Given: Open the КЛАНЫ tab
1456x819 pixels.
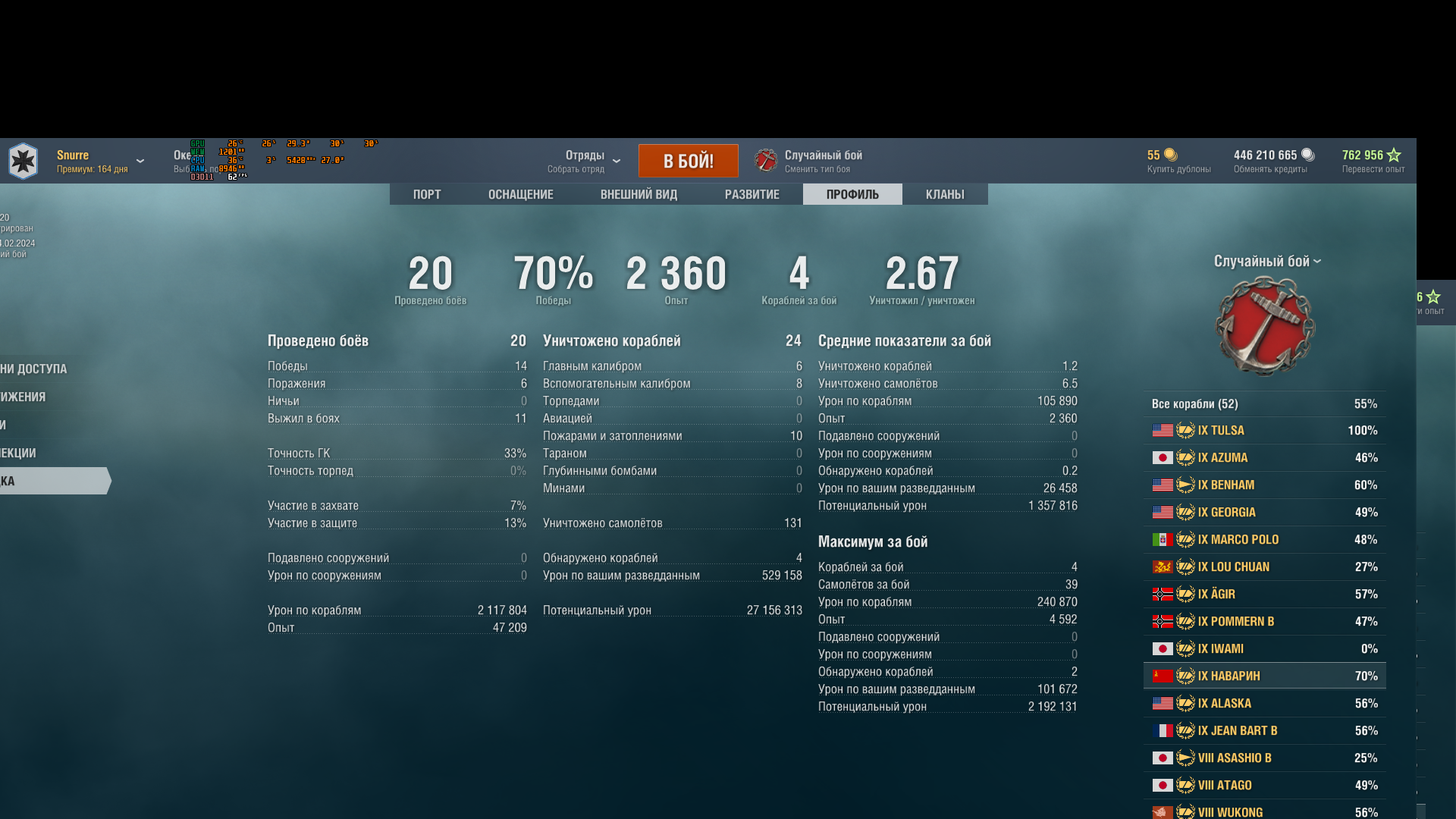Looking at the screenshot, I should 945,195.
